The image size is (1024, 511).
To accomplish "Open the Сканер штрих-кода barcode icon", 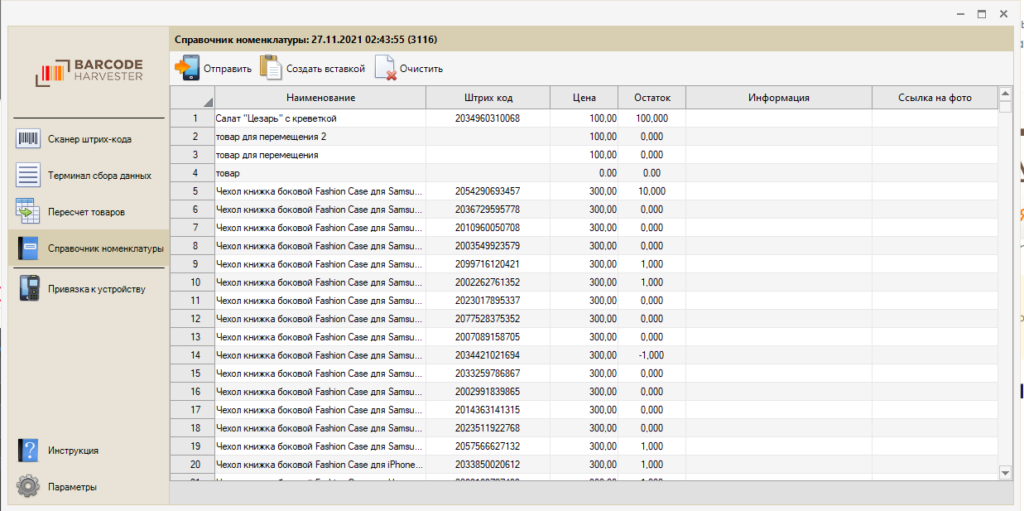I will (x=28, y=139).
